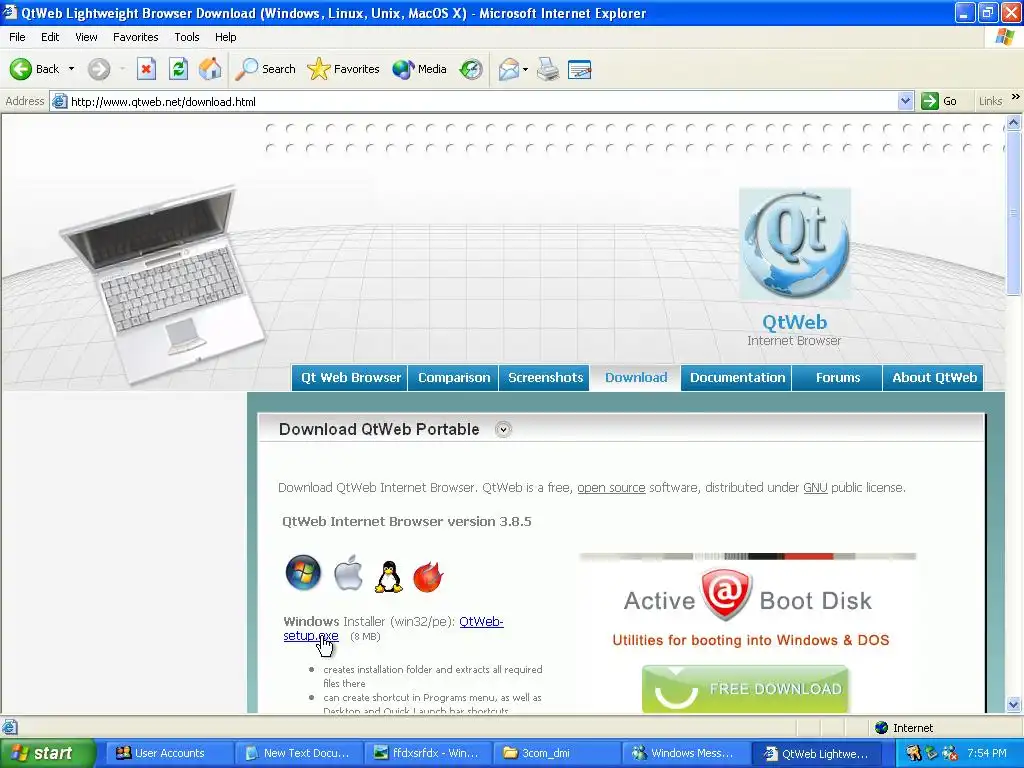
Task: Expand the Links toolbar chevron
Action: (x=1016, y=97)
